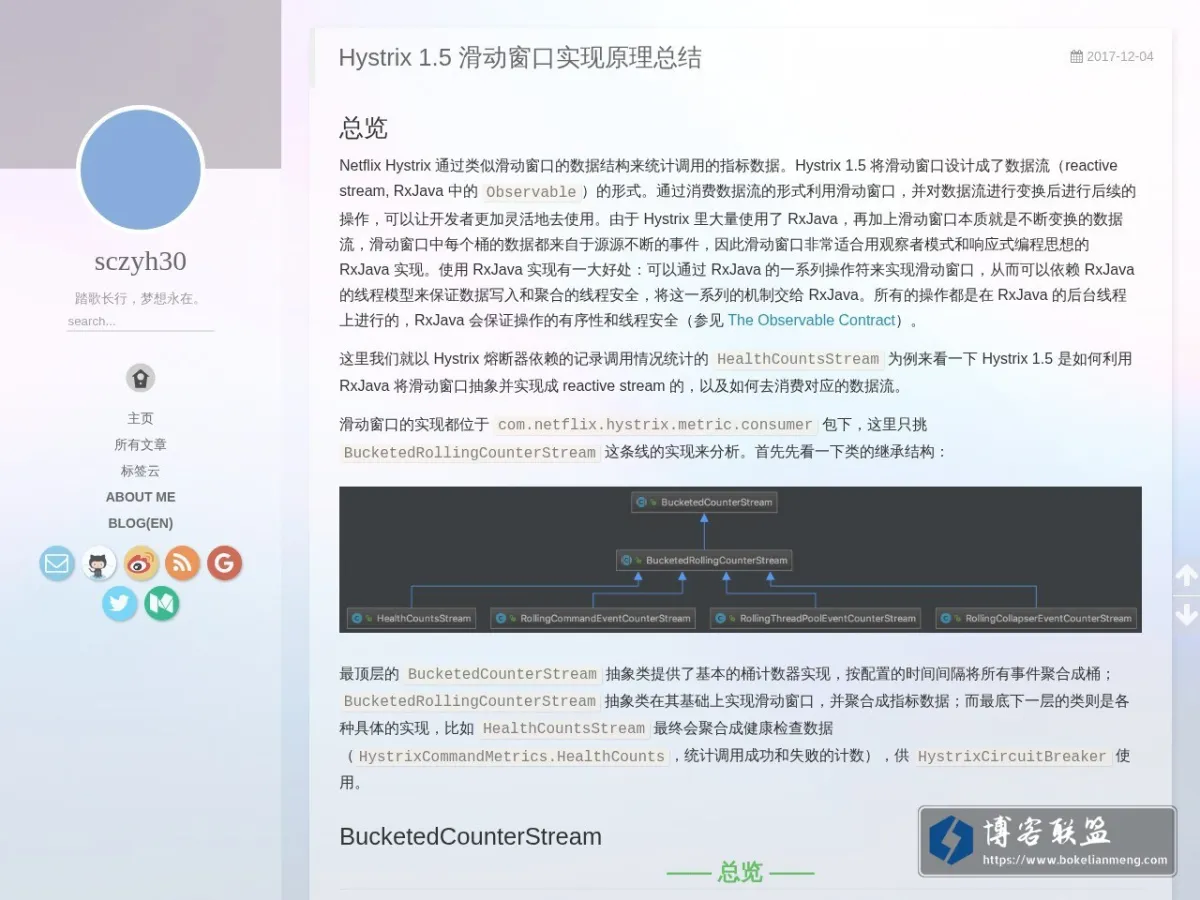Viewport: 1200px width, 900px height.
Task: Click the inline code HystrixCircuitBreaker
Action: pyautogui.click(x=1012, y=756)
